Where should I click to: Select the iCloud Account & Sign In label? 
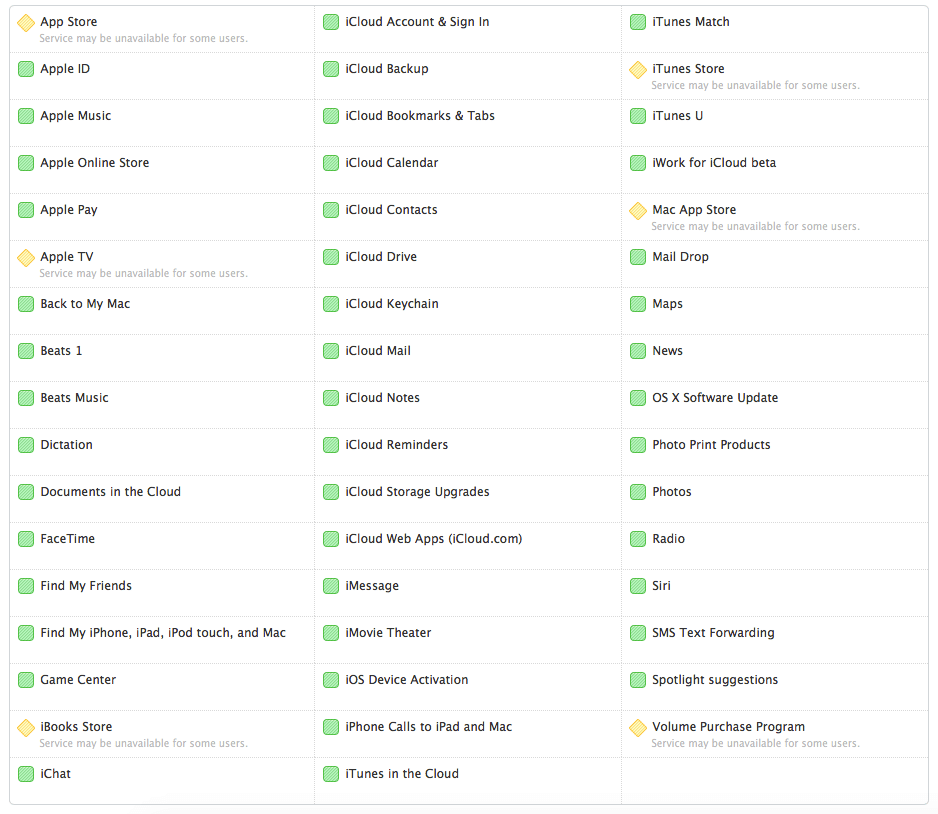(417, 22)
